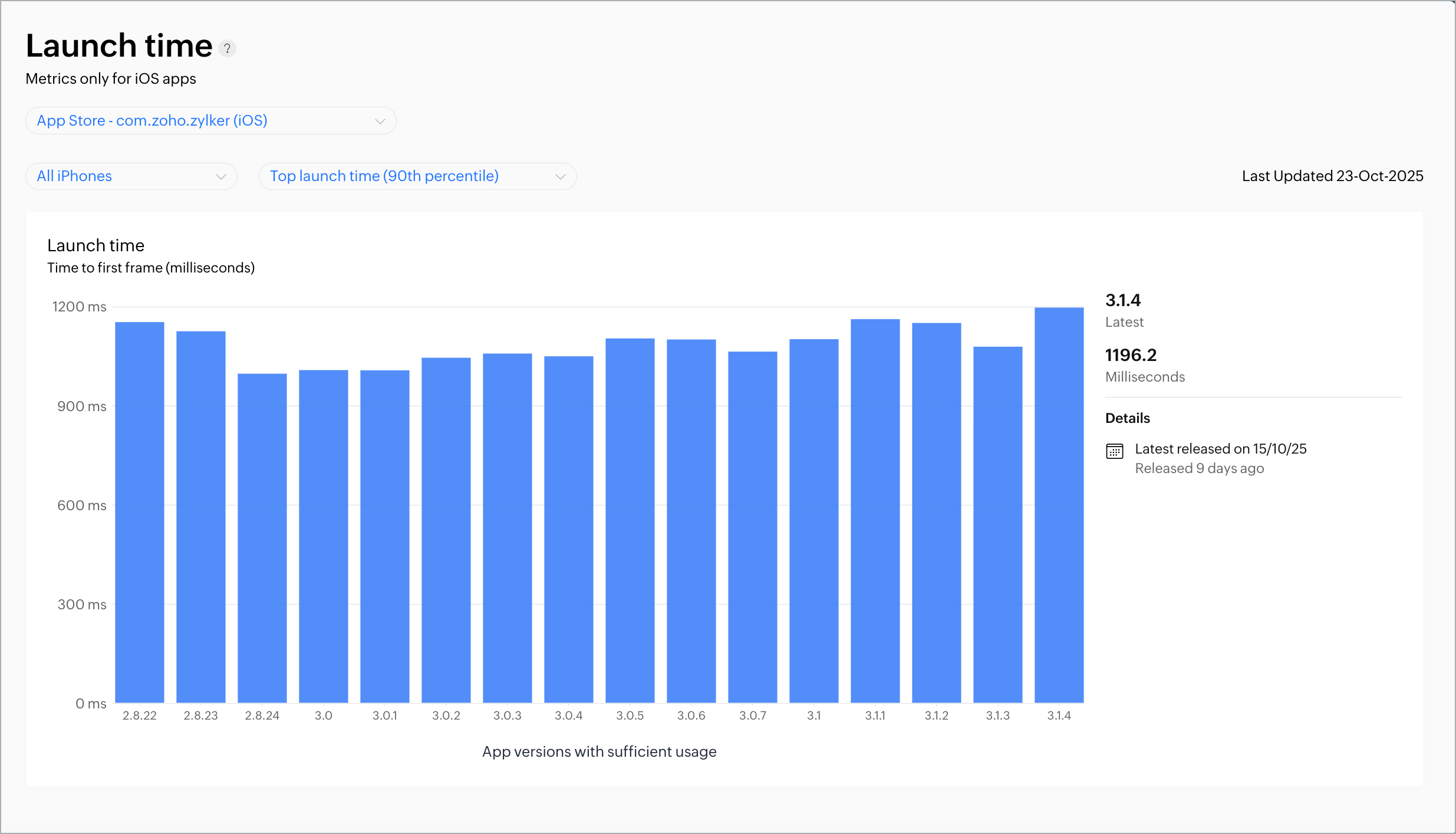Click the bar for version 3.1.3
This screenshot has height=834, width=1456.
point(998,524)
